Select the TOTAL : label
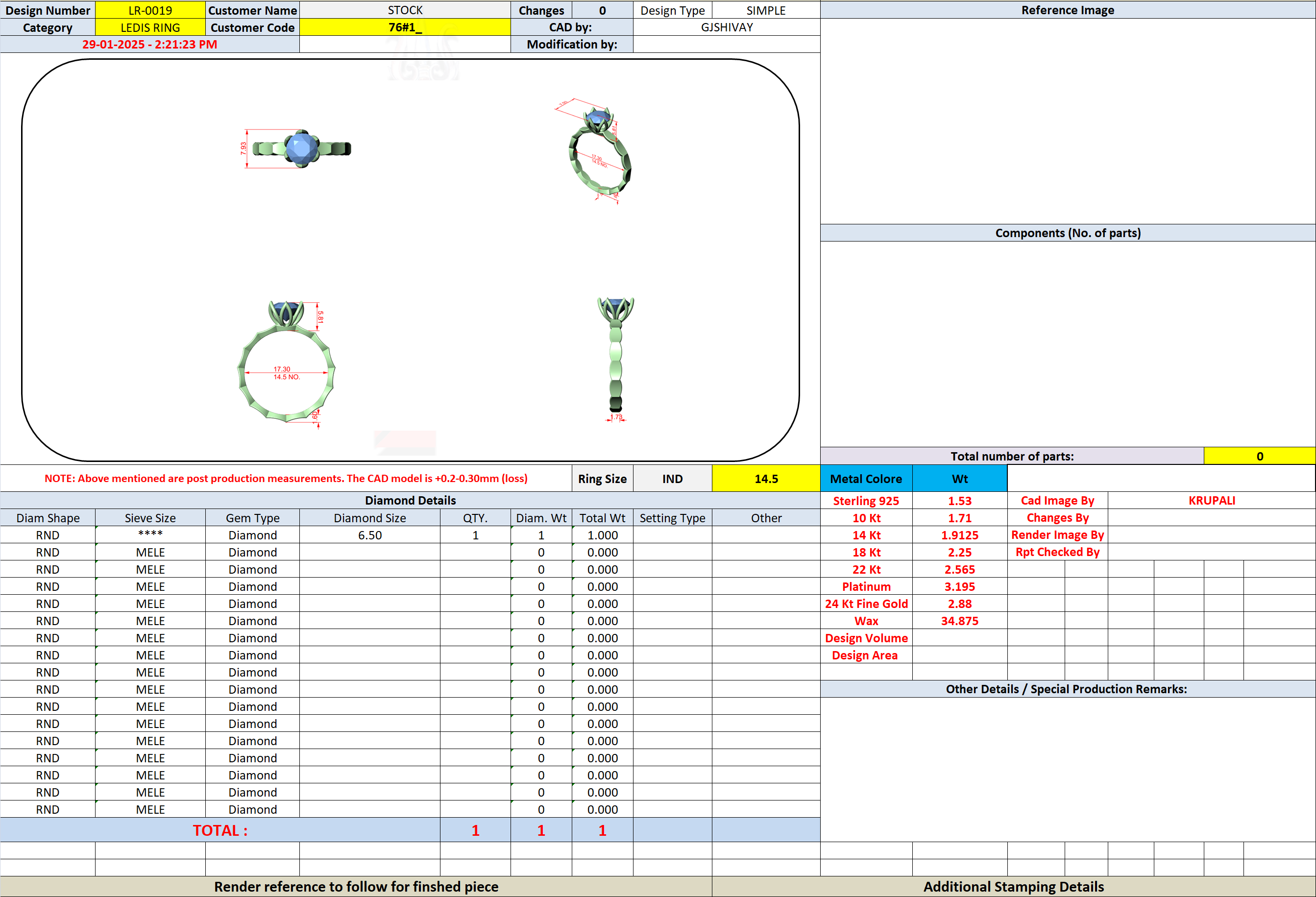Viewport: 1316px width, 897px height. (219, 830)
